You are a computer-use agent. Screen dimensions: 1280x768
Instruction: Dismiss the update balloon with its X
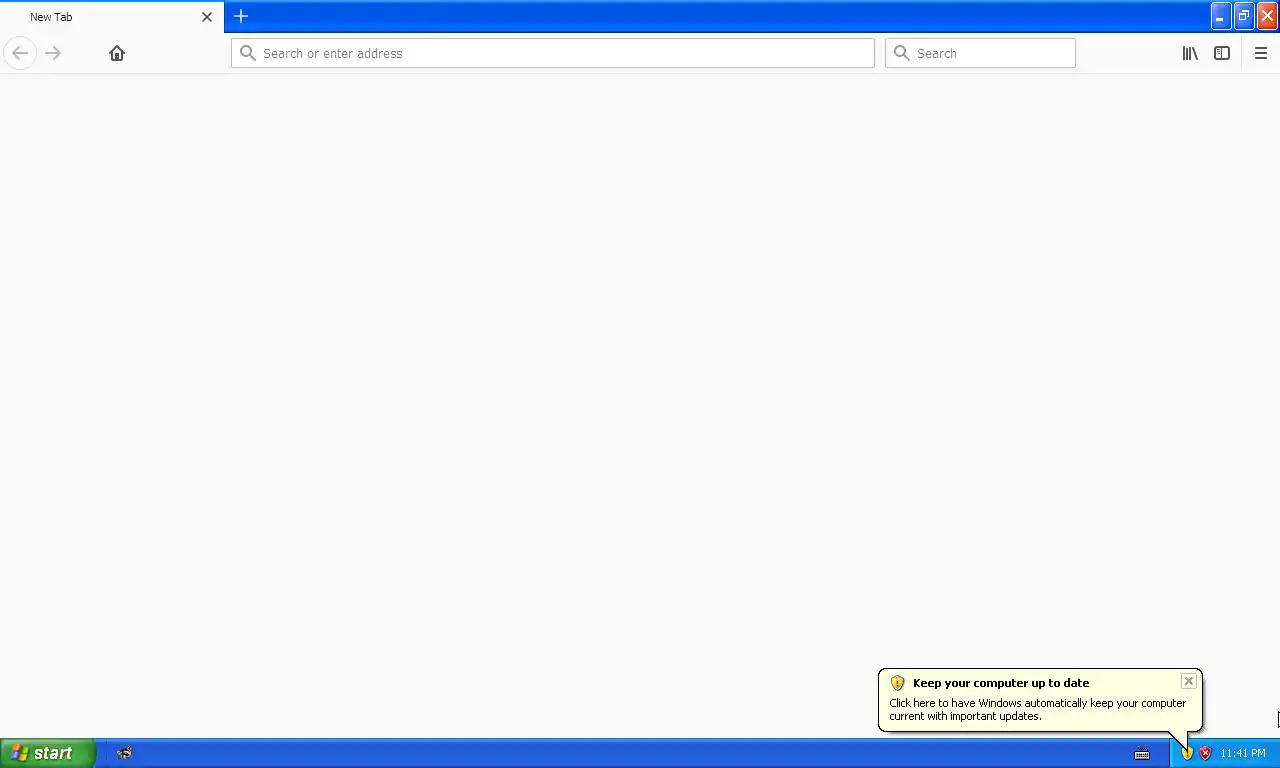(1188, 681)
